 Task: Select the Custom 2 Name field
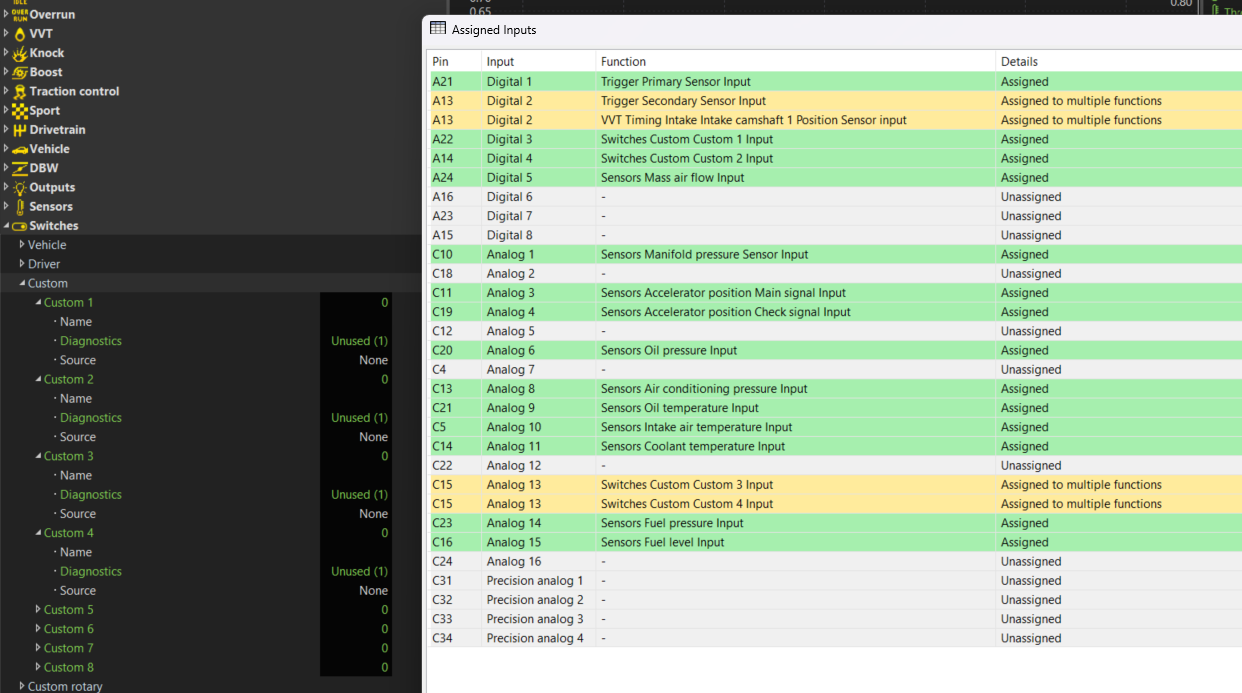point(75,398)
